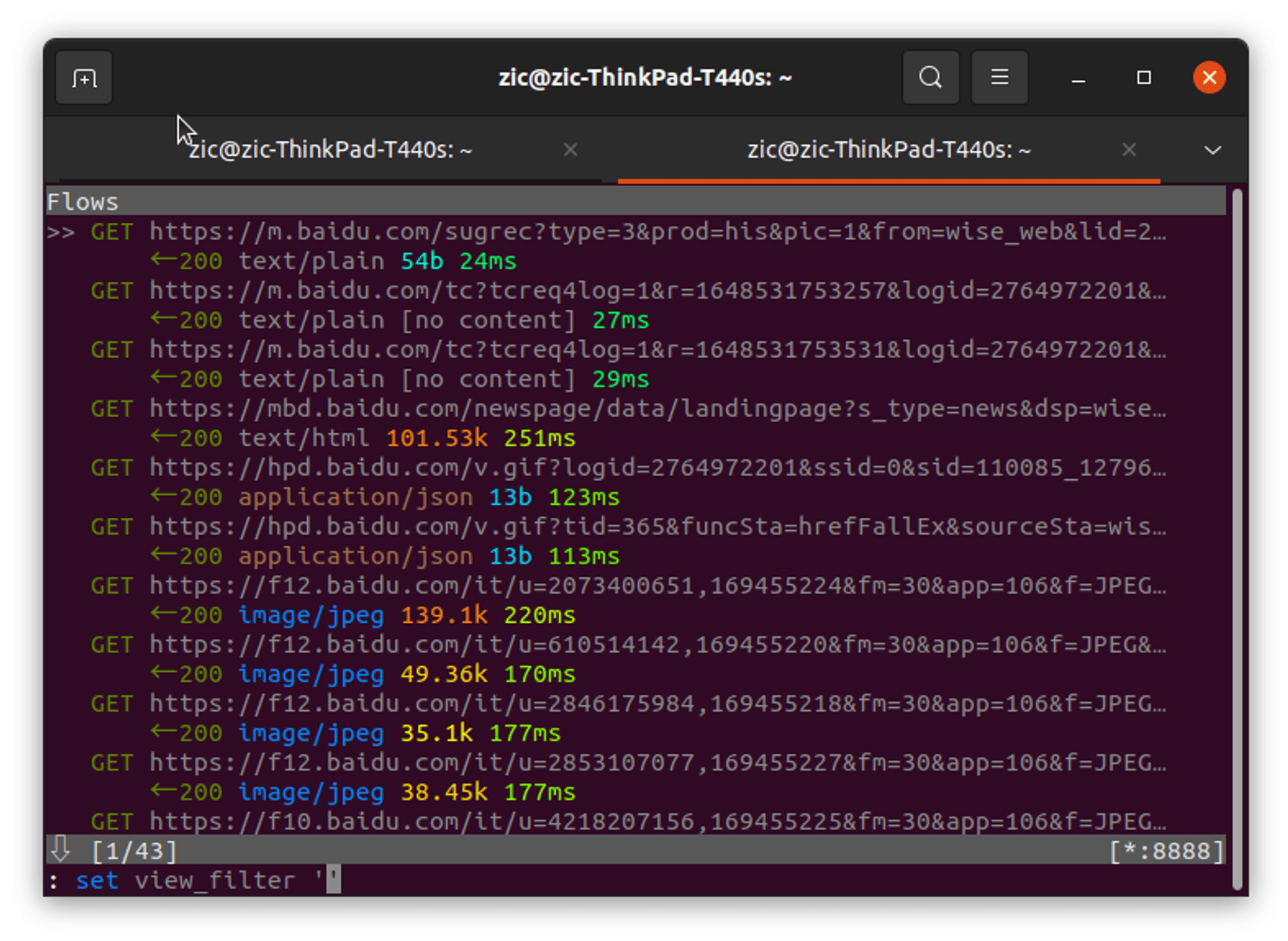
Task: Click the terminal vertical scrollbar
Action: tap(1236, 539)
